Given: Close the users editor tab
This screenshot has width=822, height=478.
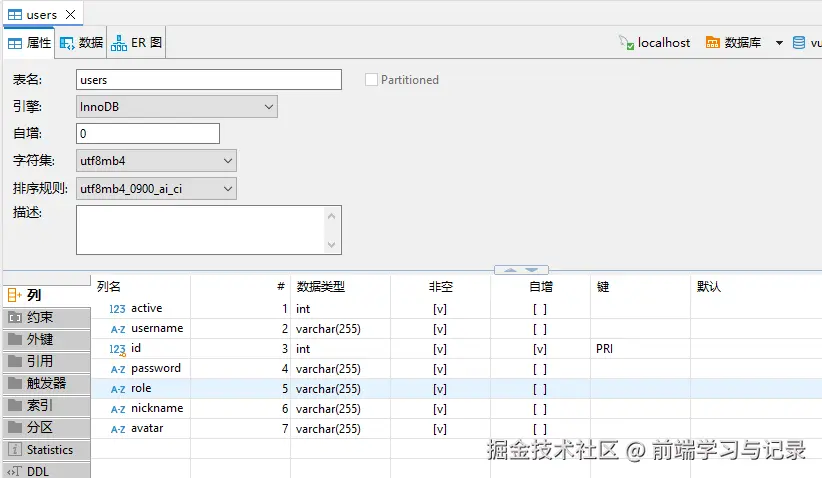Looking at the screenshot, I should click(x=70, y=15).
